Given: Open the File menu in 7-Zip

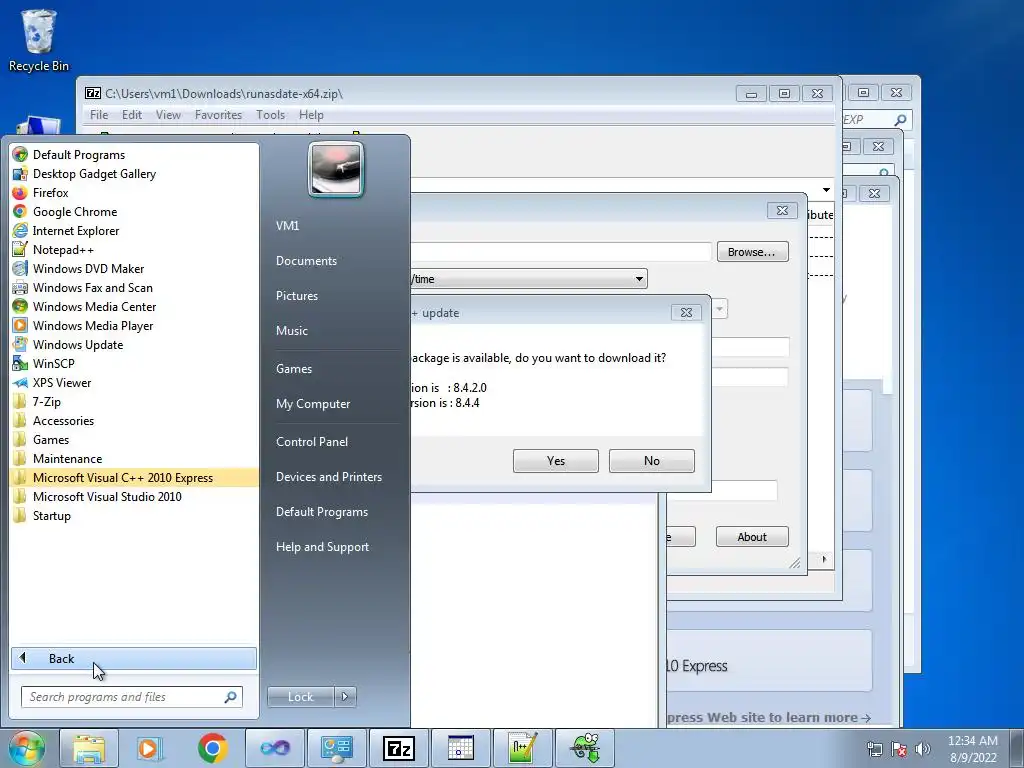Looking at the screenshot, I should tap(99, 115).
